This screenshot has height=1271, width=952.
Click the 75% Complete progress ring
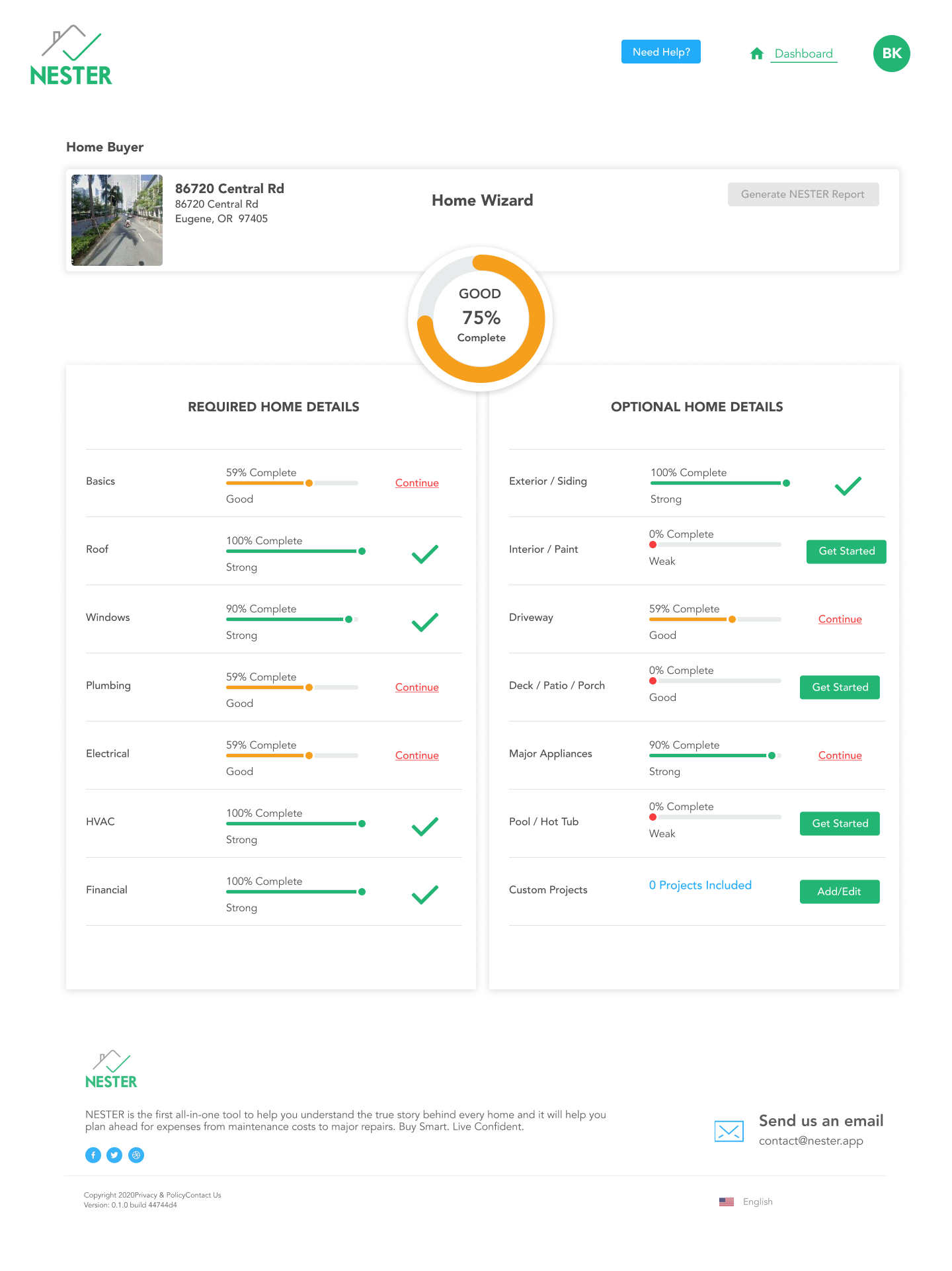pyautogui.click(x=481, y=319)
